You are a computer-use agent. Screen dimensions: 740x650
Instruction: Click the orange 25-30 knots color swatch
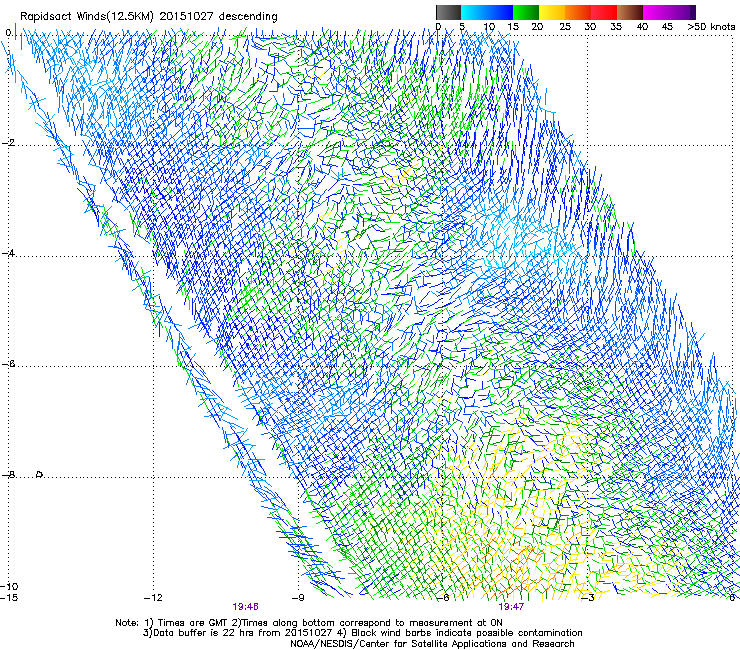578,12
